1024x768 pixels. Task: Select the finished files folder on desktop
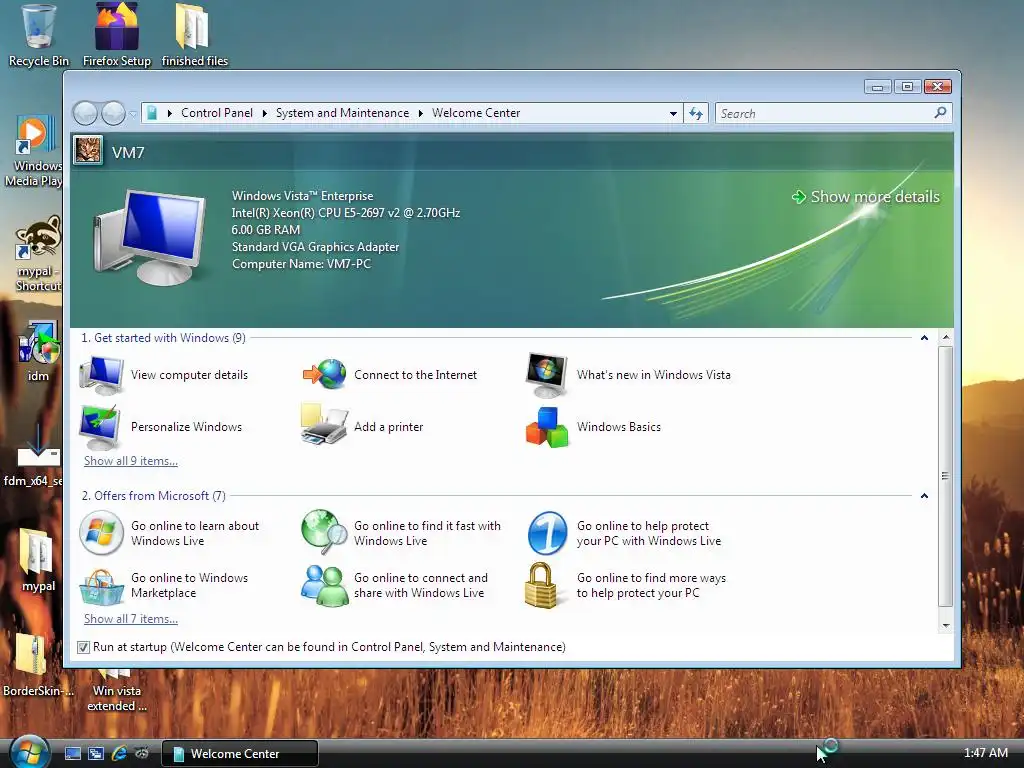tap(195, 35)
